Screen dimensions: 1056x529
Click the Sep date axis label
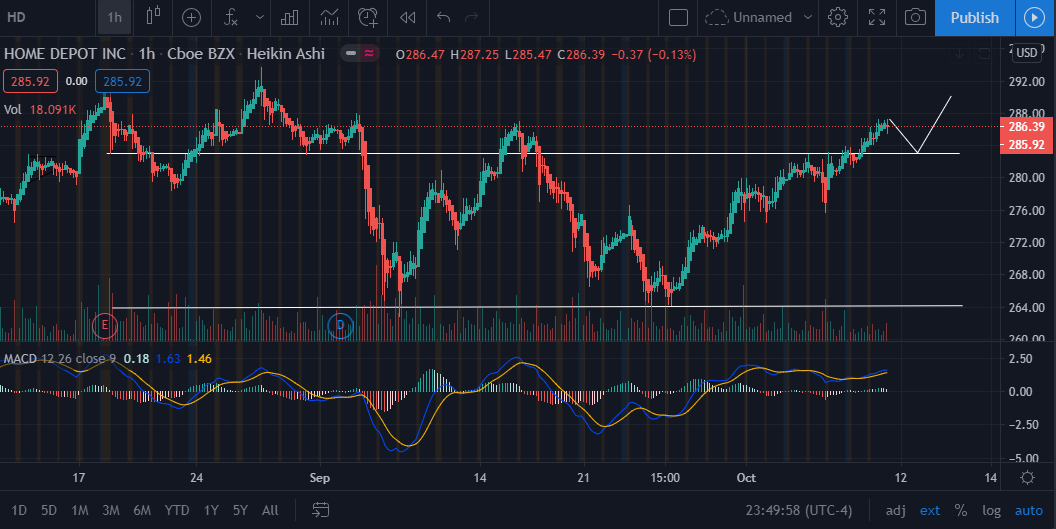[x=319, y=478]
